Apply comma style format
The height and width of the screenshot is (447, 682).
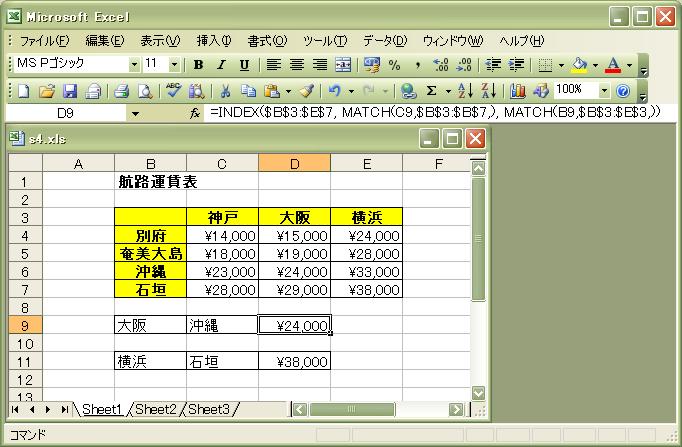pyautogui.click(x=418, y=65)
